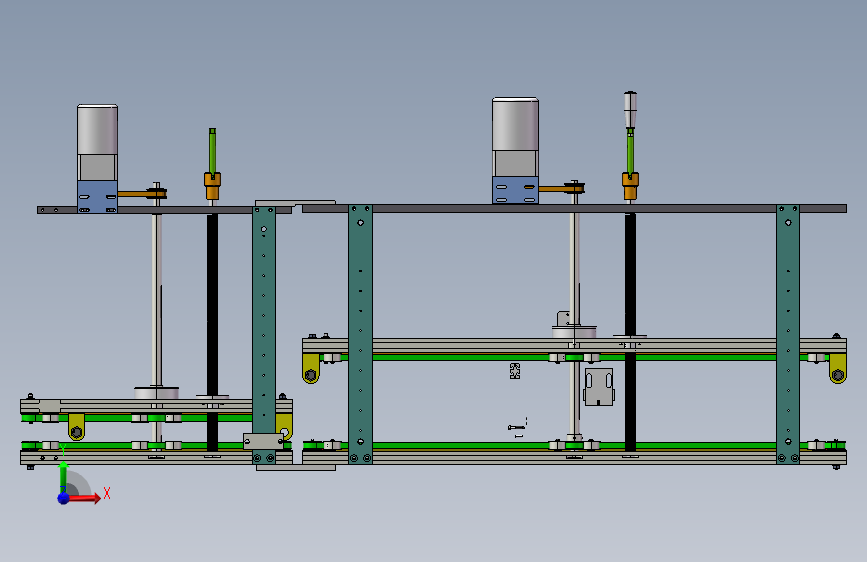This screenshot has height=562, width=867.
Task: Pick the gray sensor bracket below right conveyor
Action: coord(599,387)
